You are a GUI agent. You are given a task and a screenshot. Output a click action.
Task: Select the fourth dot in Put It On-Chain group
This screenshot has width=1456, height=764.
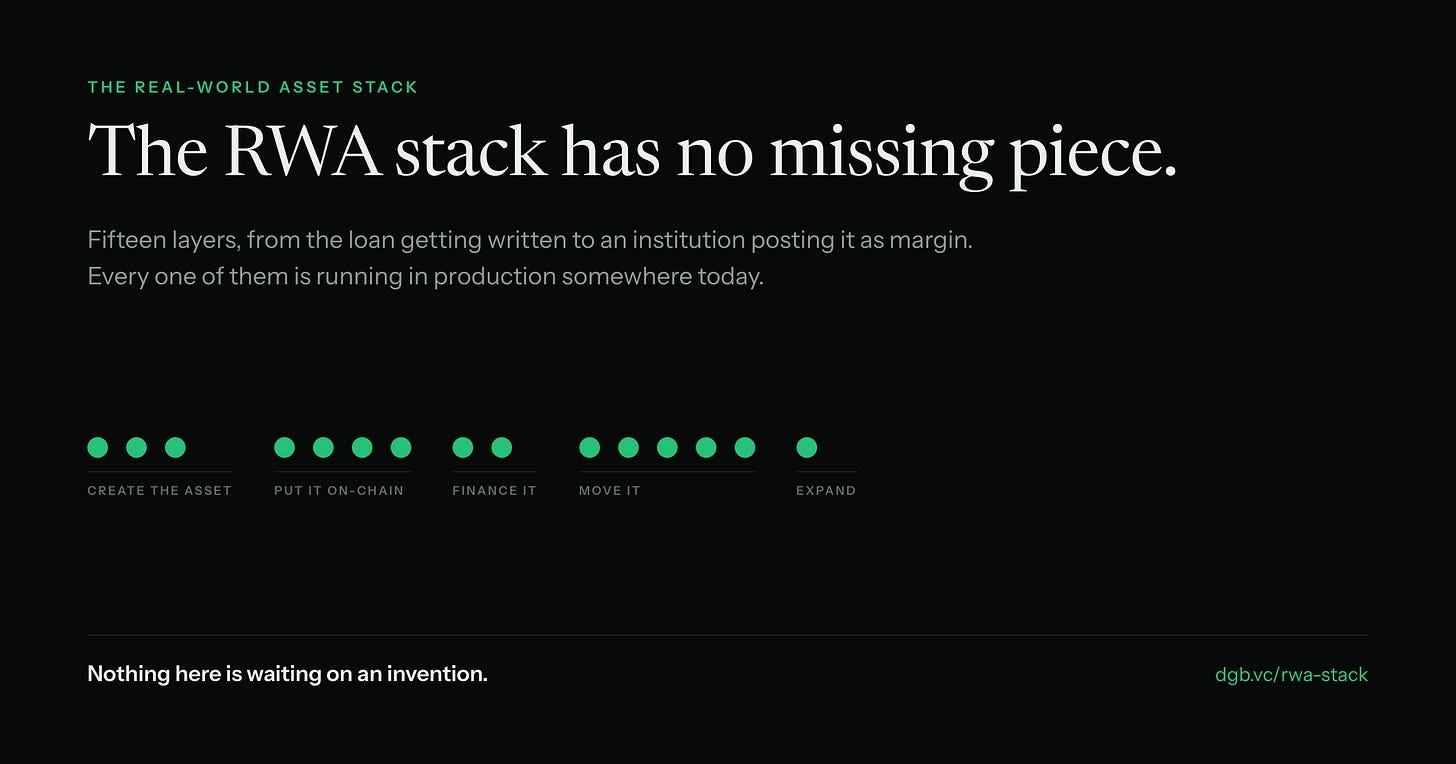pyautogui.click(x=401, y=447)
